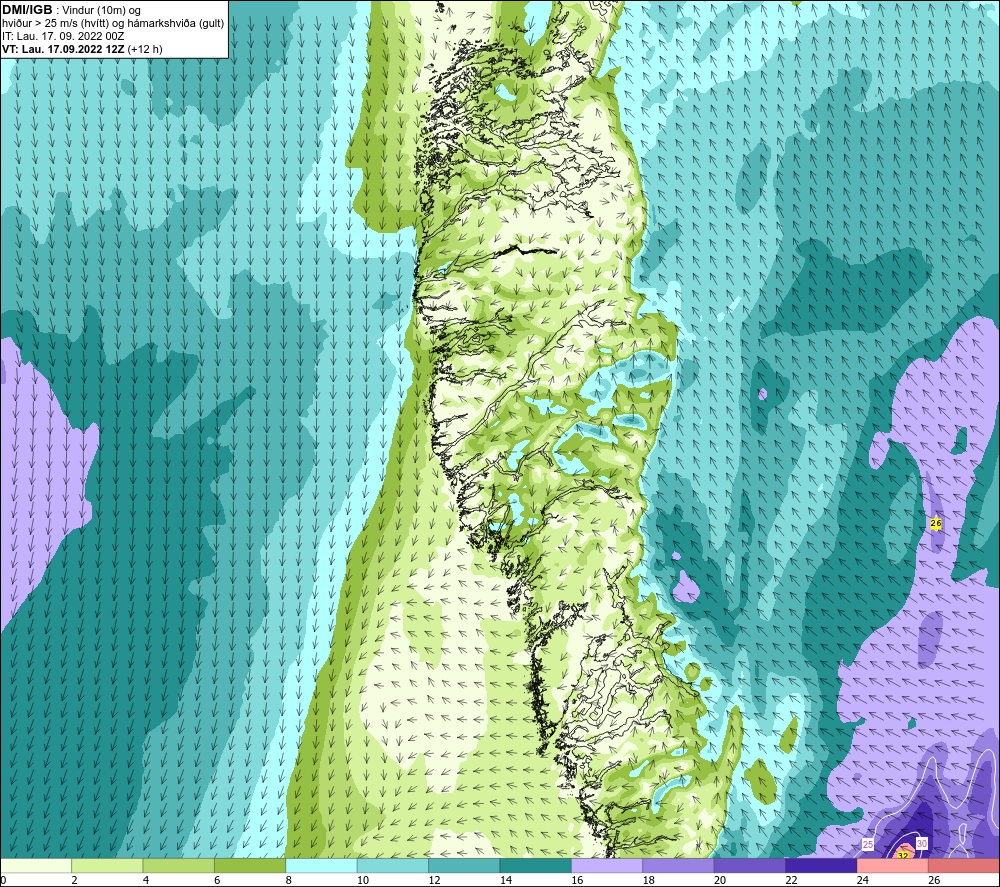Click the legend scale value 24

pyautogui.click(x=863, y=880)
